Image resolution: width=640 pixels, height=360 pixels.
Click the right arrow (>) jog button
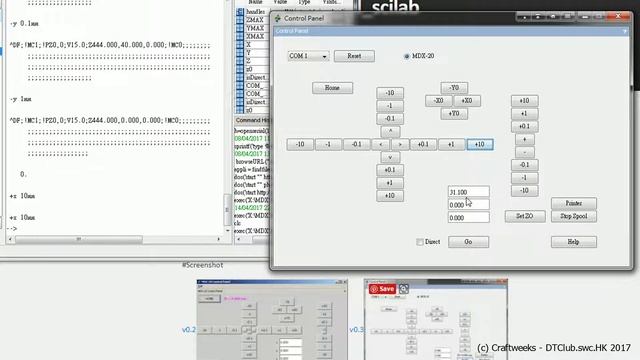point(400,144)
